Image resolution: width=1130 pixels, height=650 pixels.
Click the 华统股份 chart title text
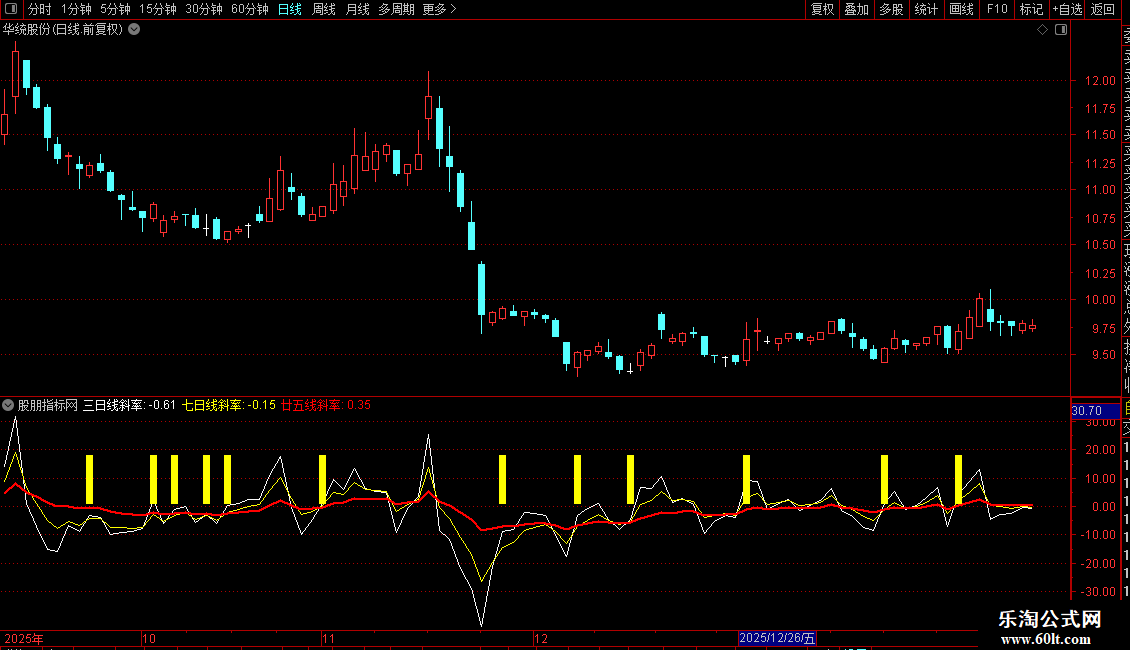(63, 30)
